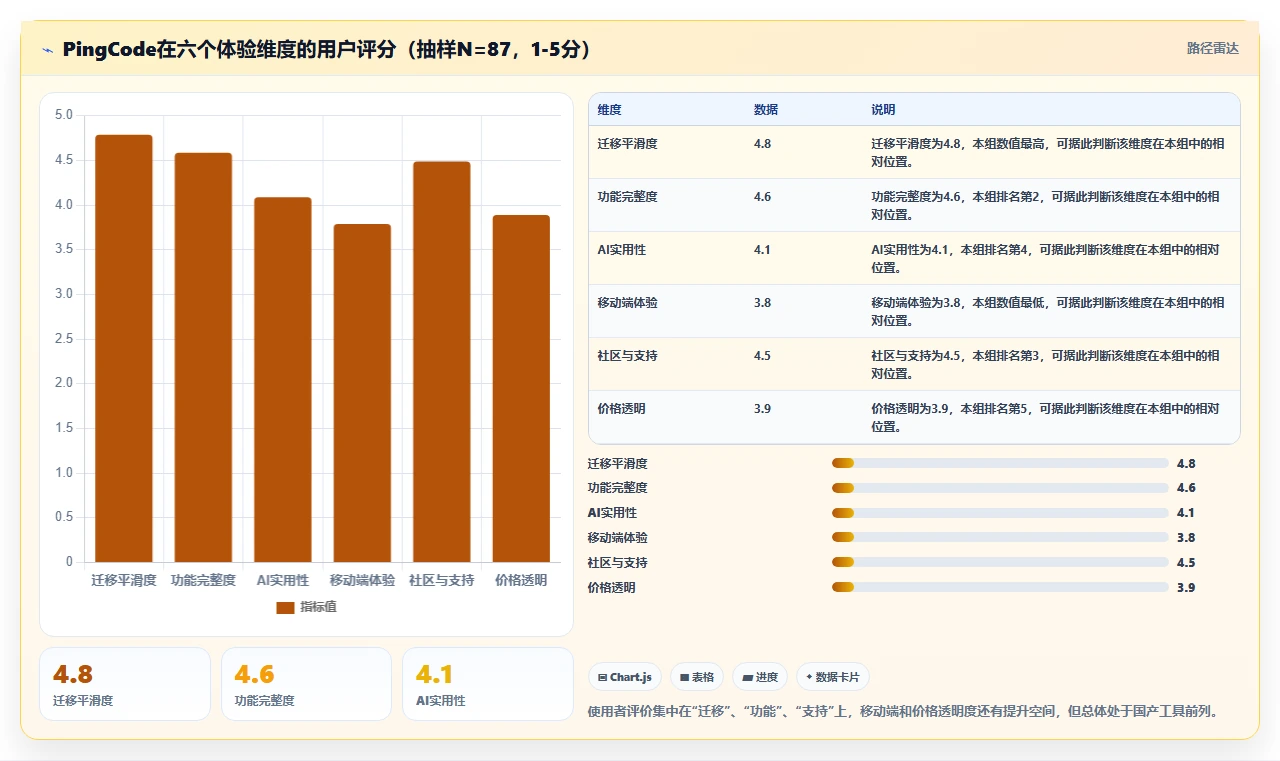This screenshot has height=761, width=1280.
Task: Click the 价格透明 bar in chart
Action: pyautogui.click(x=521, y=388)
